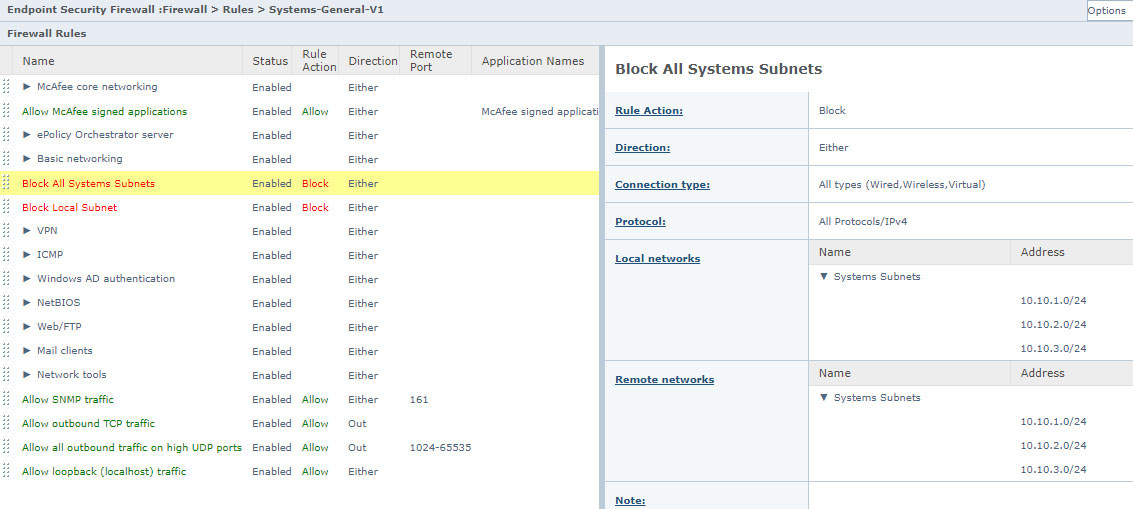The image size is (1133, 509).
Task: Click drag handle of high UDP ports row
Action: pos(6,447)
